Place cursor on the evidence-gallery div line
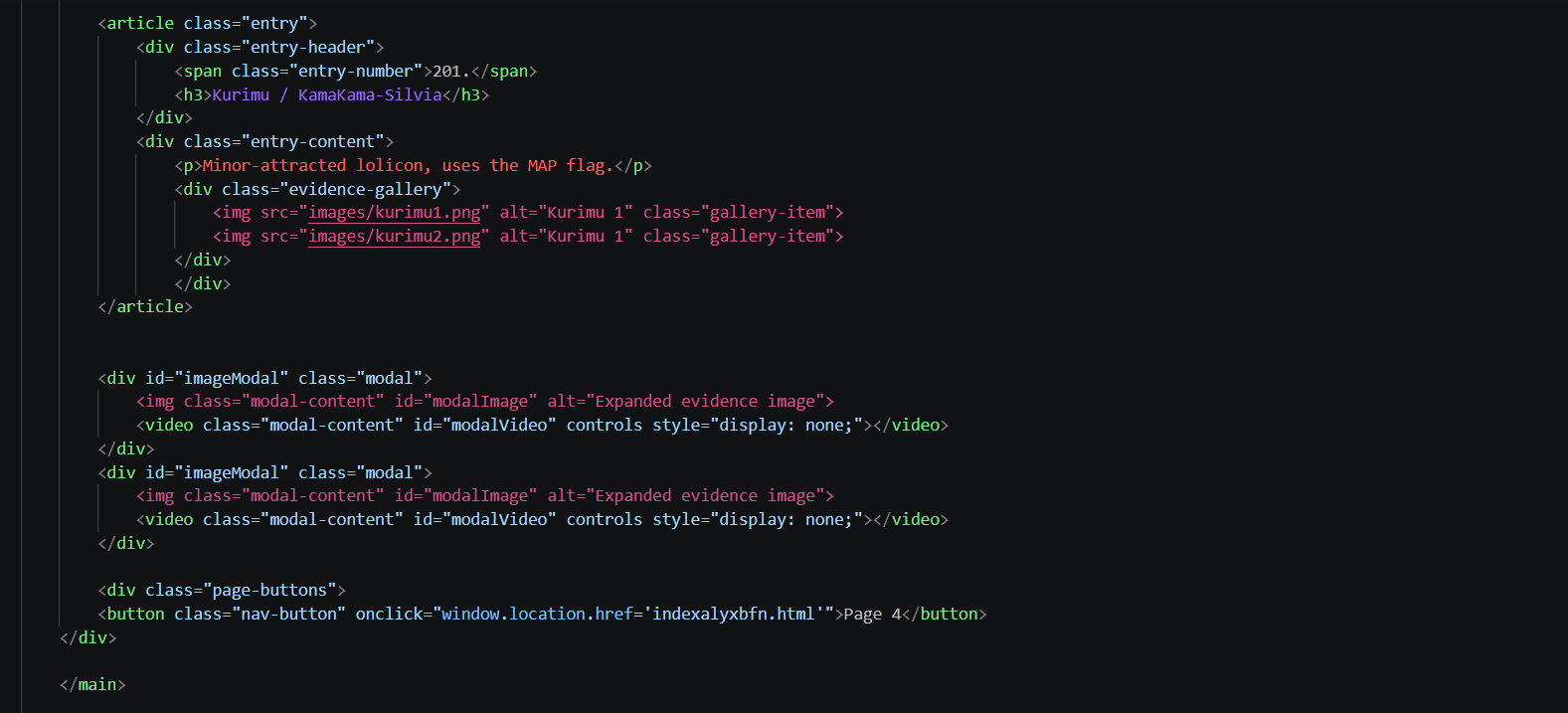Viewport: 1568px width, 713px height. pyautogui.click(x=317, y=189)
